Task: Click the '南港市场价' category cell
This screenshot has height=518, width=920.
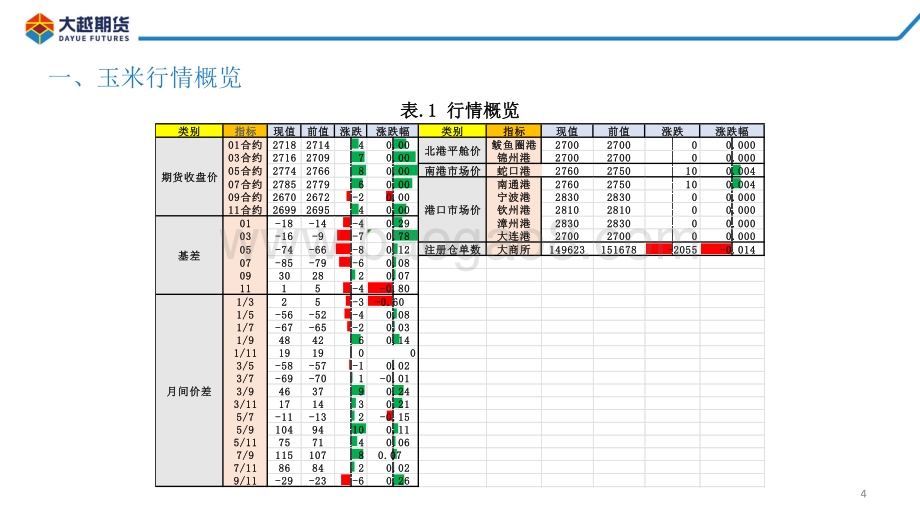Action: 452,171
